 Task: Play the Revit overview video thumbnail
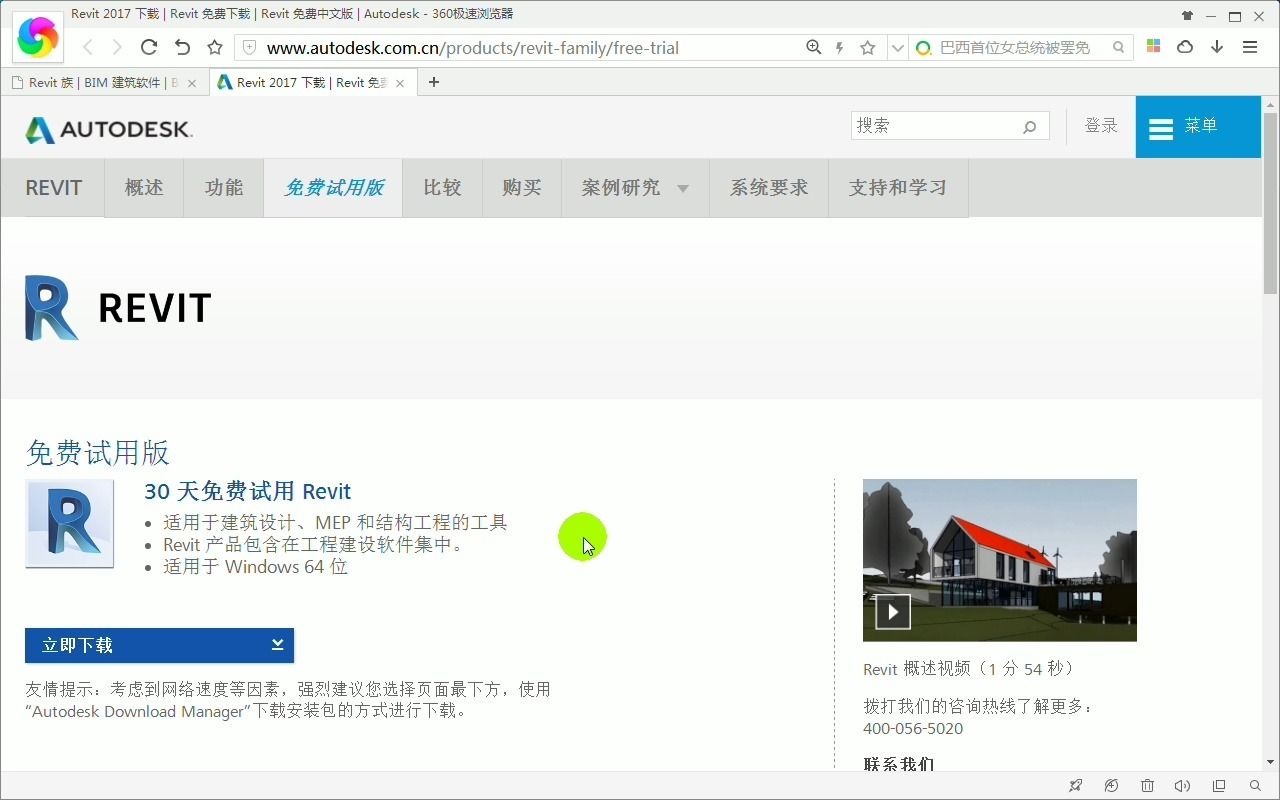pyautogui.click(x=891, y=612)
